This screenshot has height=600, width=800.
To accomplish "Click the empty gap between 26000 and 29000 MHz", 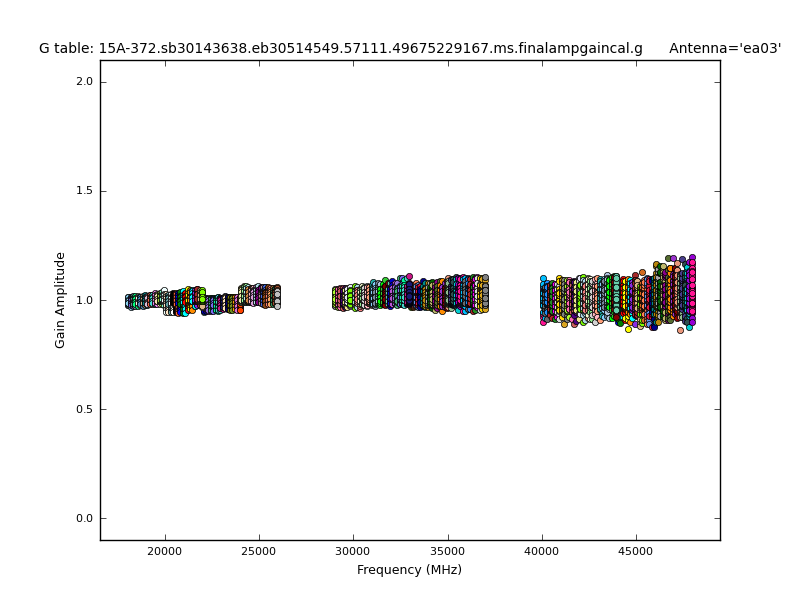I will (306, 300).
